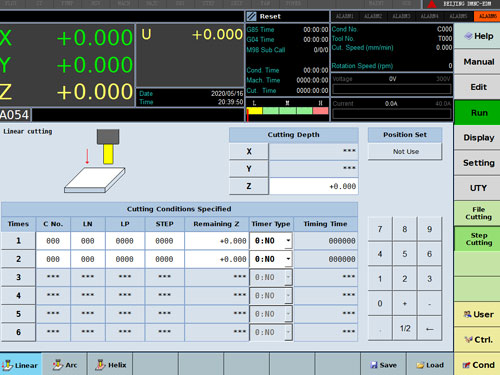Open Timer Type dropdown in row 4

(288, 296)
